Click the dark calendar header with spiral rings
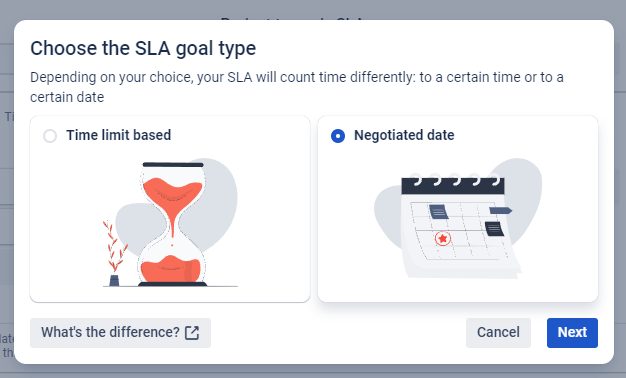 click(453, 184)
